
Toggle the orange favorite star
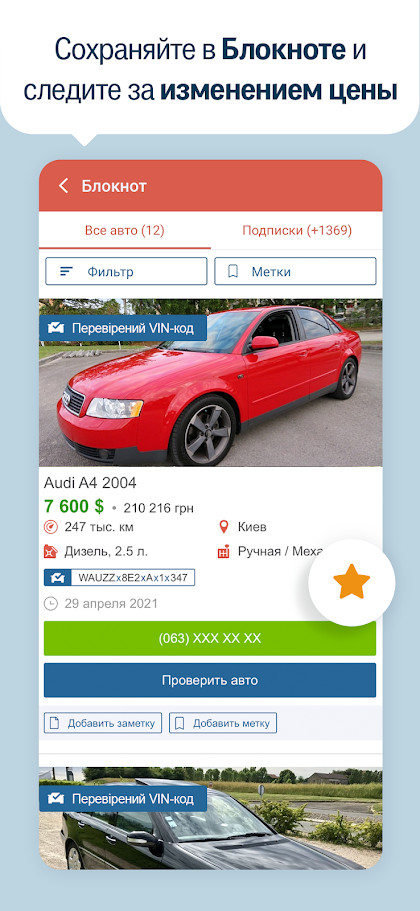[x=351, y=583]
